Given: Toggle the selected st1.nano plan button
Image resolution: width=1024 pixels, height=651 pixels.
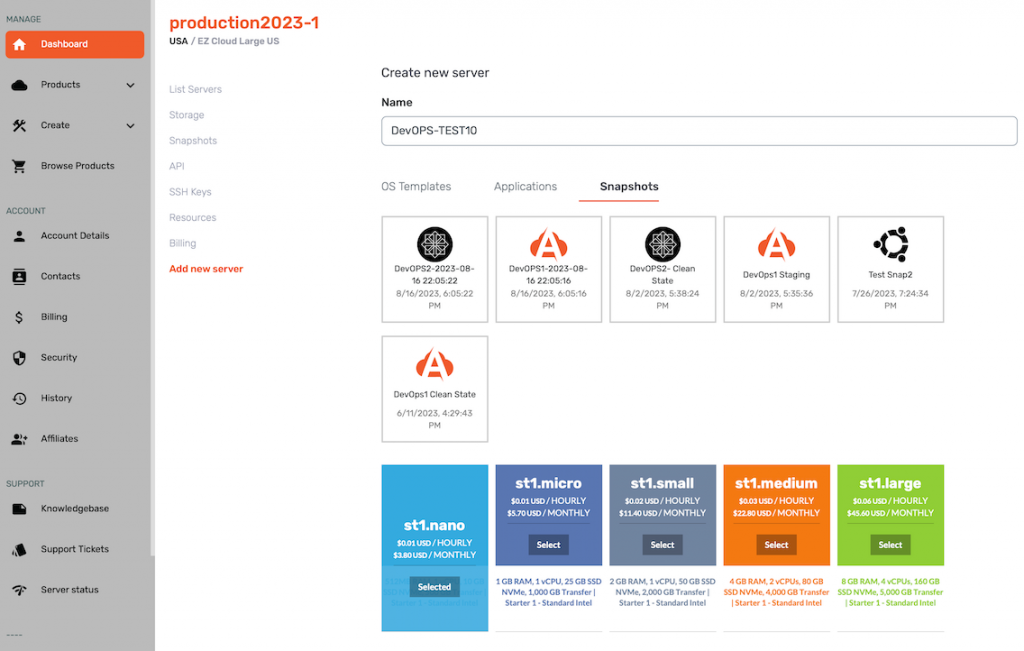Looking at the screenshot, I should click(x=434, y=587).
